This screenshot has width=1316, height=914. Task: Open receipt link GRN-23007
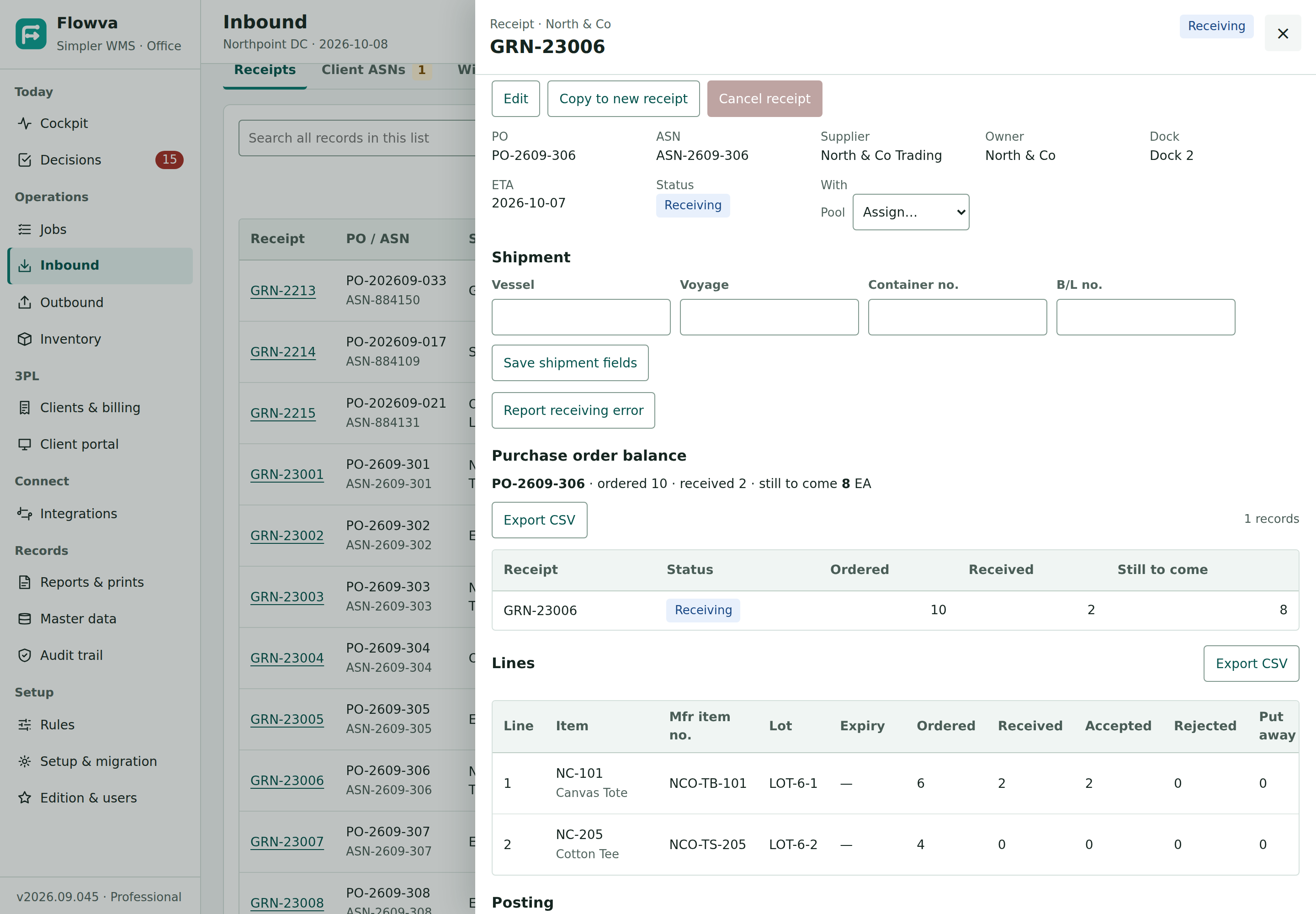pyautogui.click(x=287, y=842)
